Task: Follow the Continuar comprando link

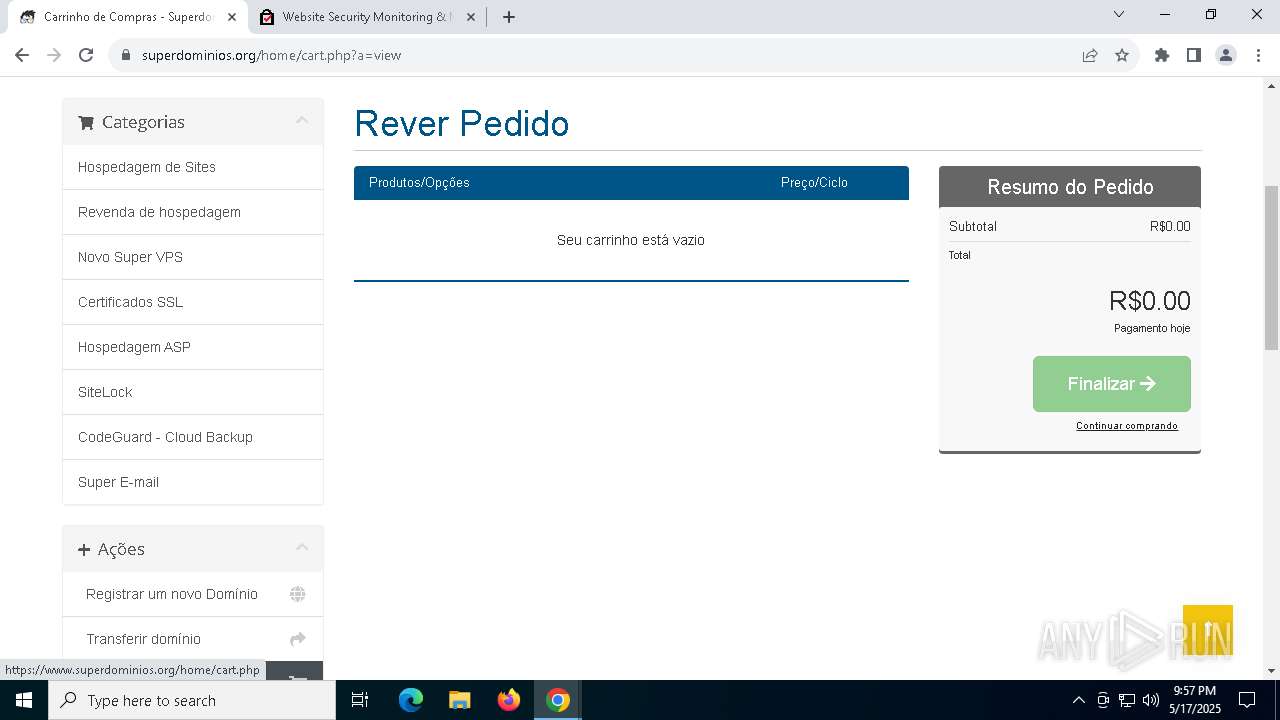Action: [x=1127, y=426]
